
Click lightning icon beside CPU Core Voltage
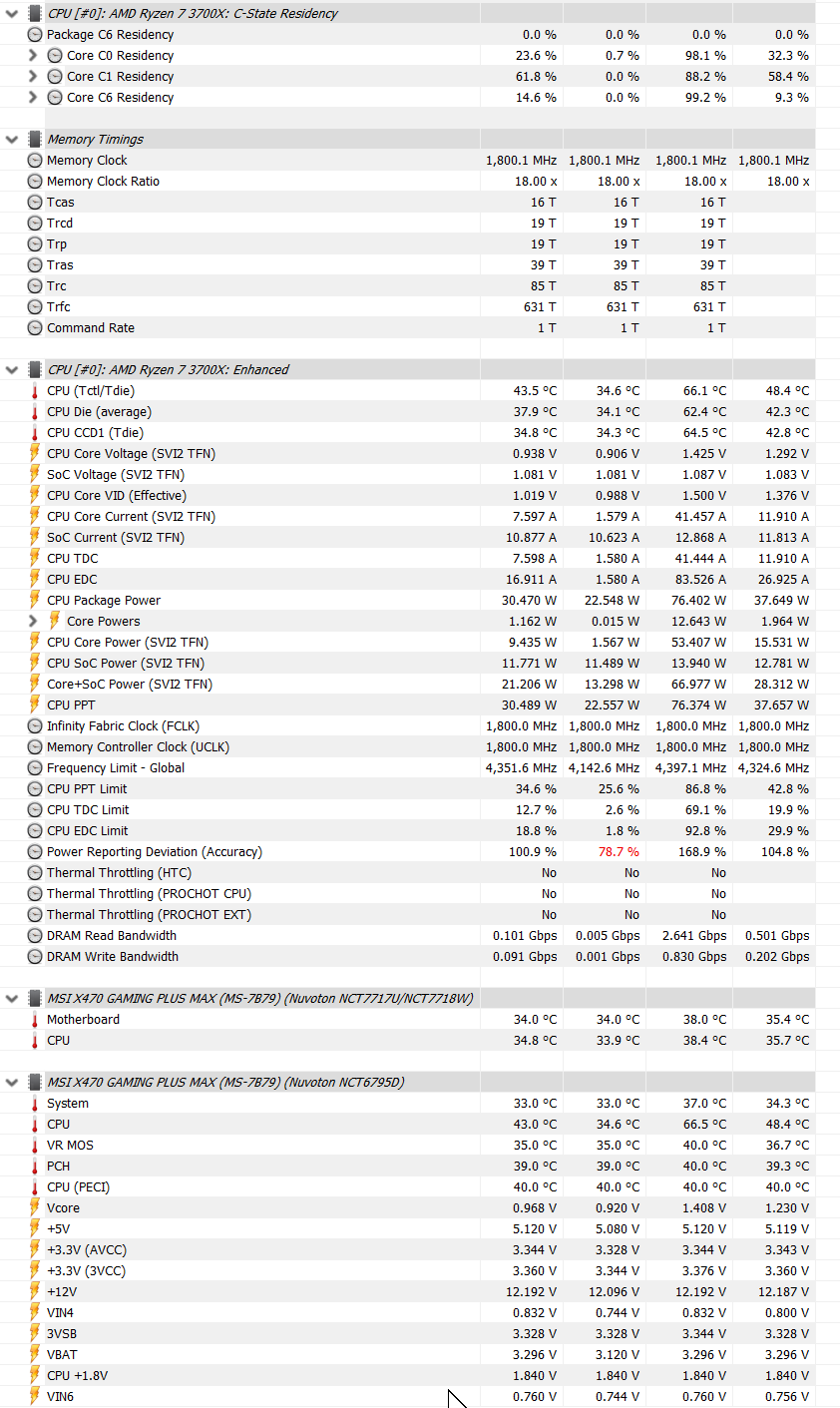(35, 454)
